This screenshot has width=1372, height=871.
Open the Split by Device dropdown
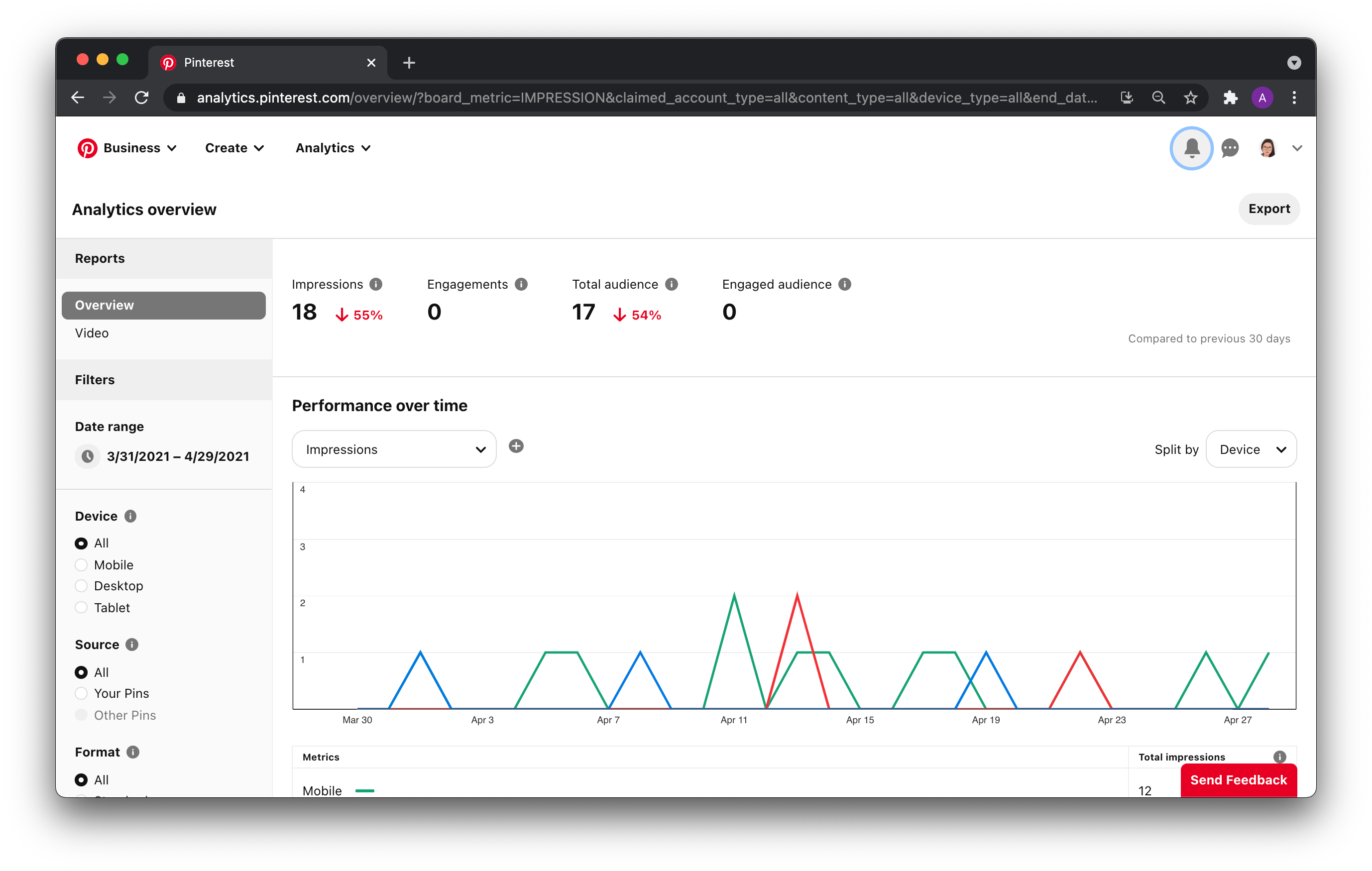tap(1251, 449)
